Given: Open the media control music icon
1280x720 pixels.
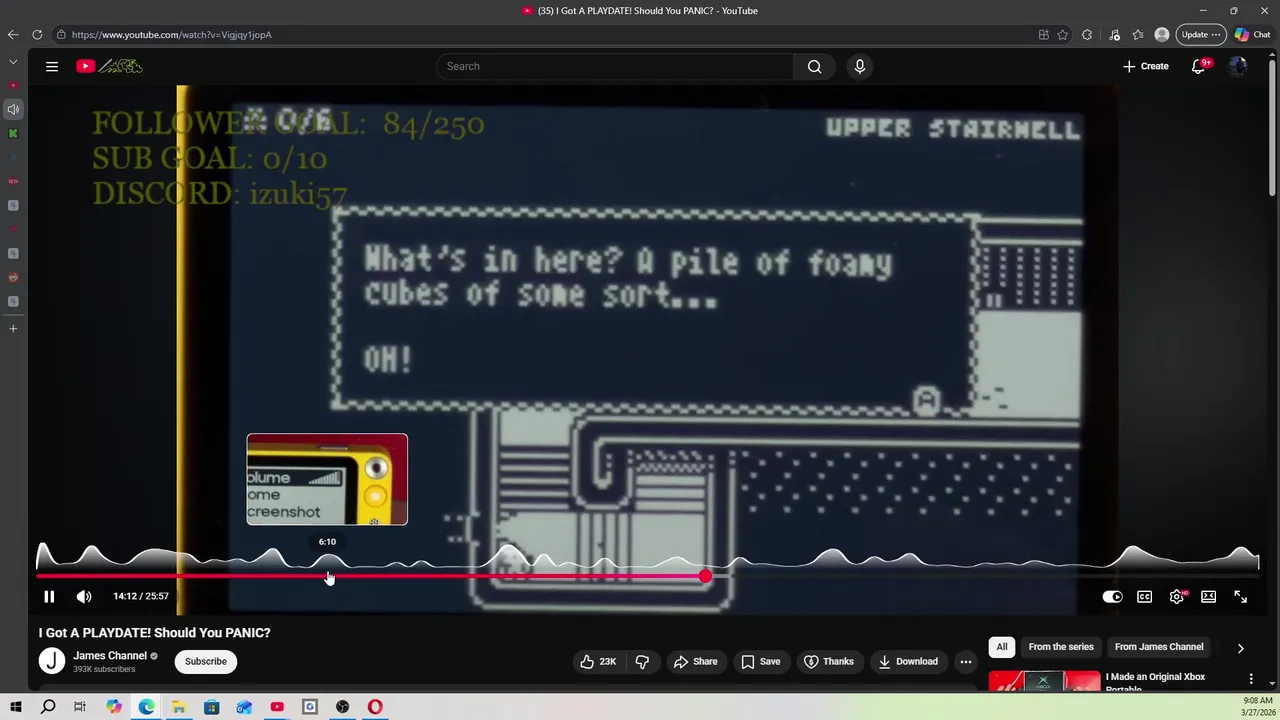Looking at the screenshot, I should (x=1114, y=35).
